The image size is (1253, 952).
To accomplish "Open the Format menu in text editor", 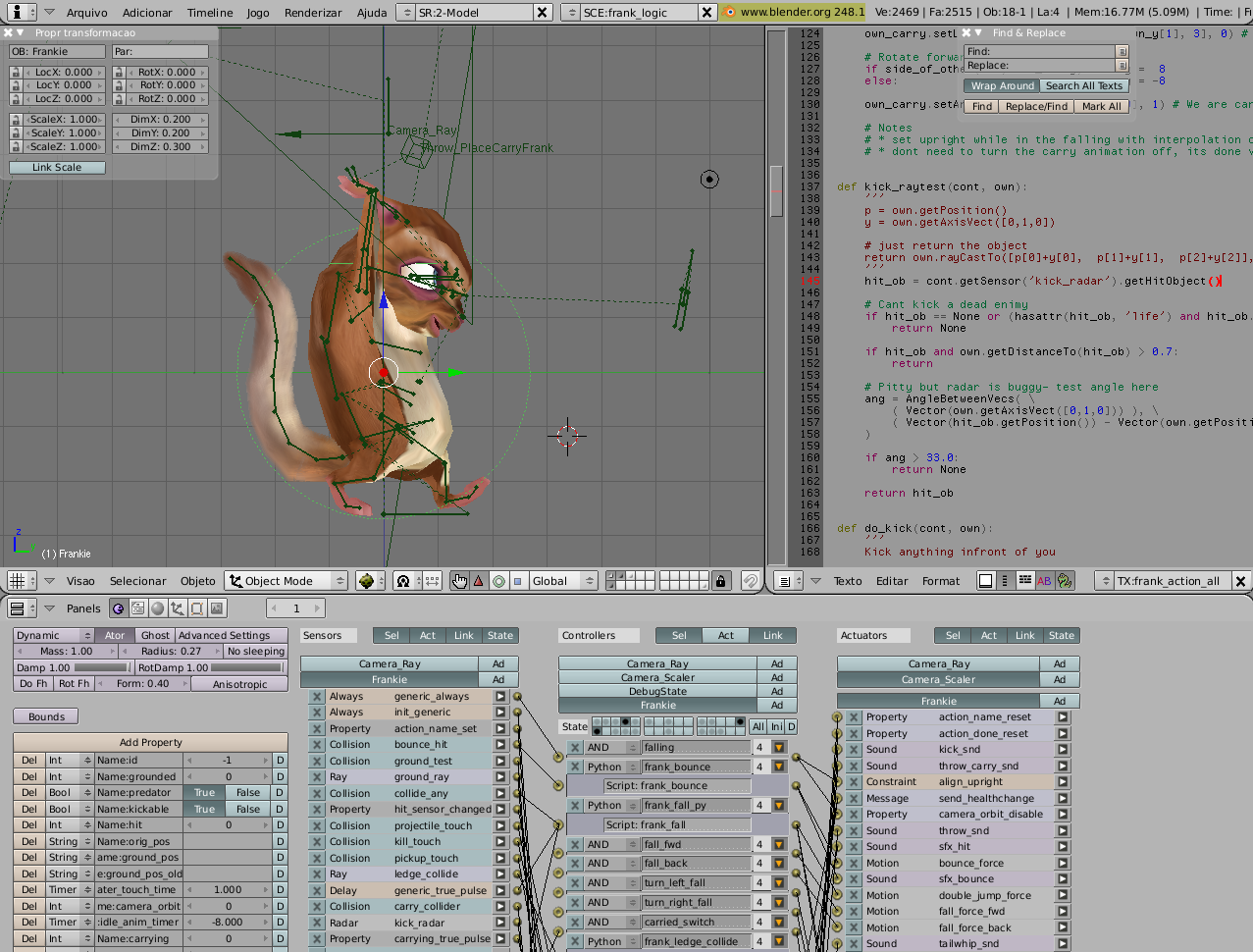I will pos(940,581).
